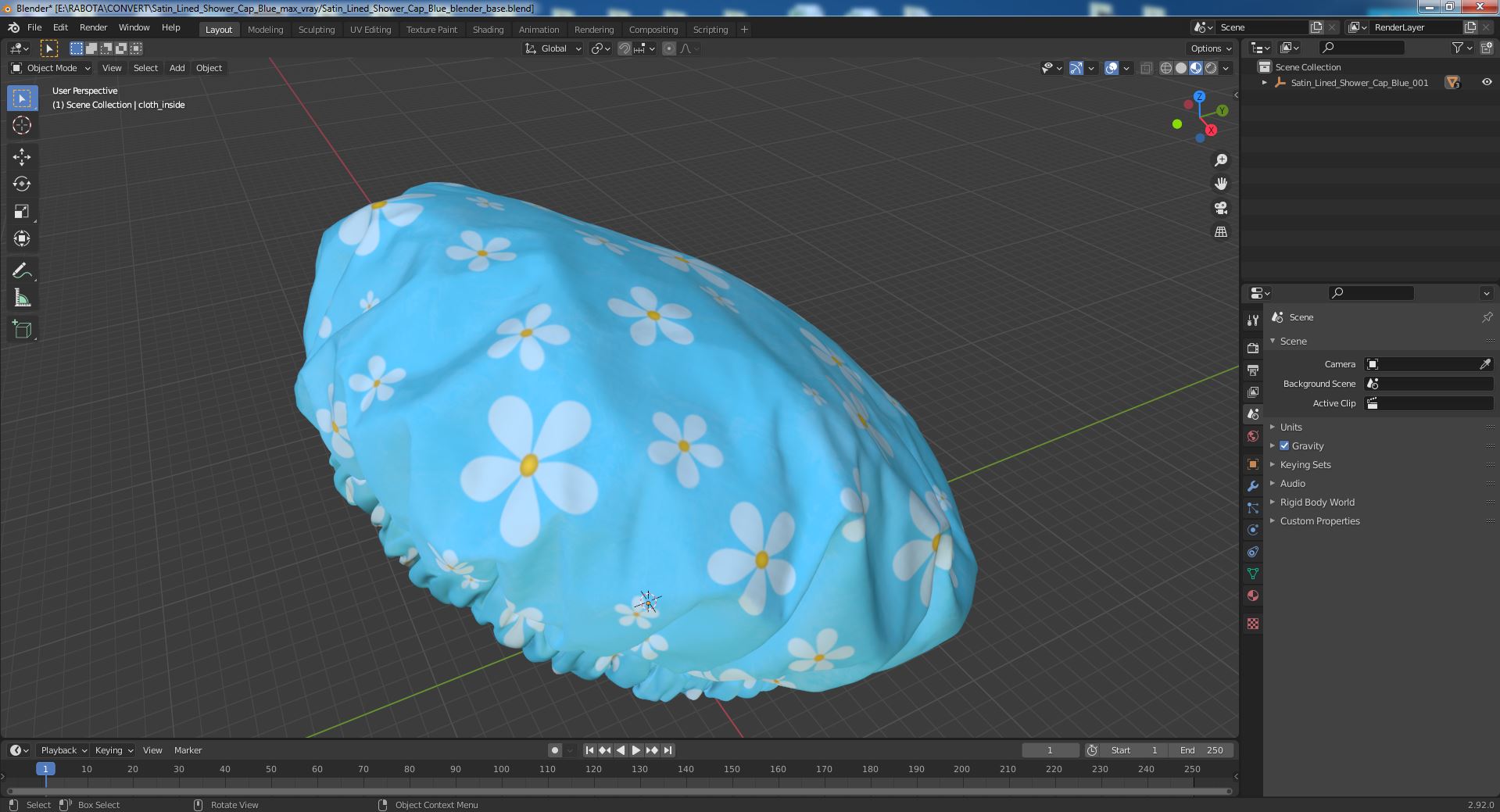
Task: Open the Material properties tab
Action: [x=1253, y=596]
